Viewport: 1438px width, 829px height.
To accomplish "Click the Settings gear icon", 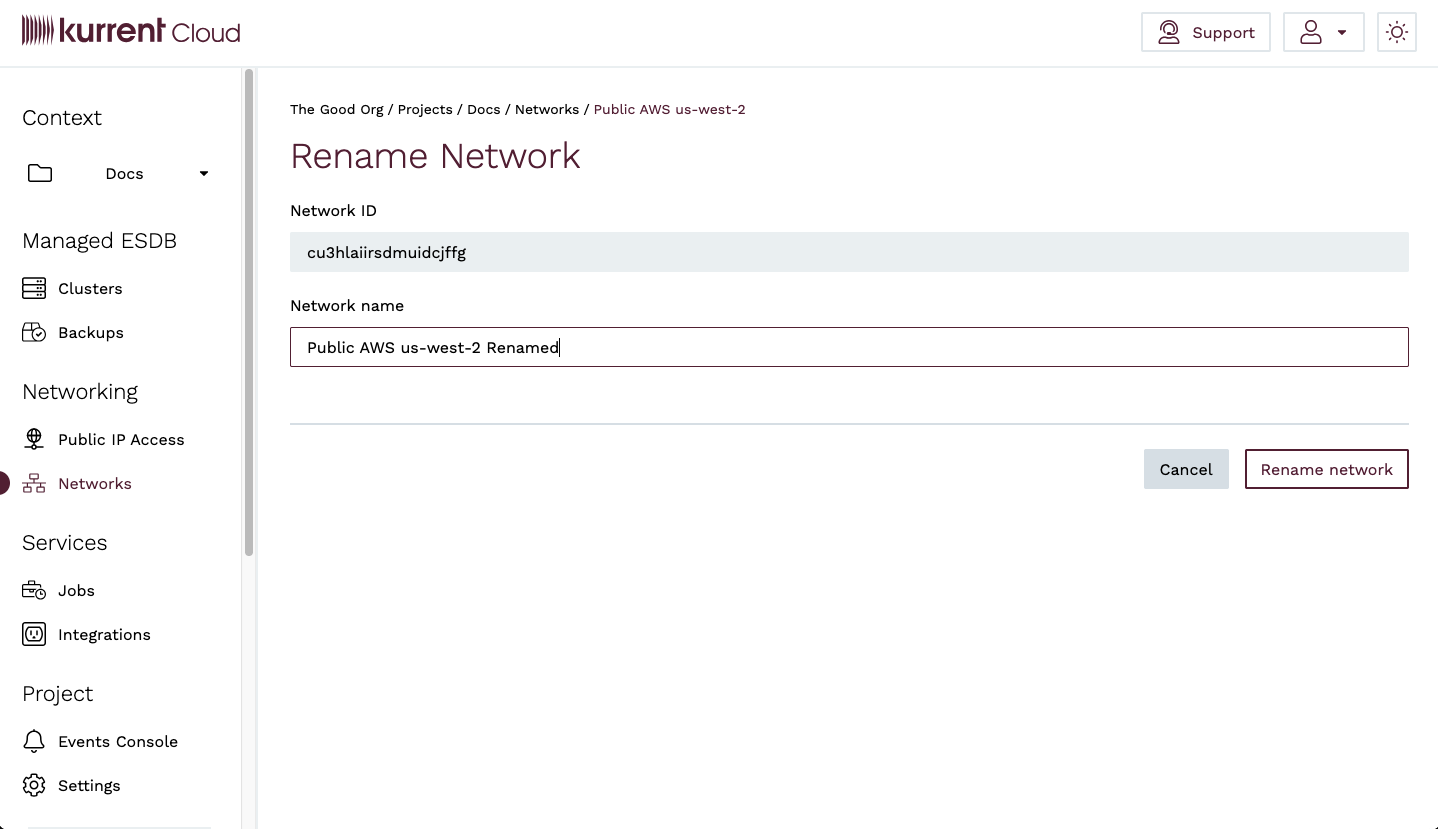I will (x=34, y=785).
